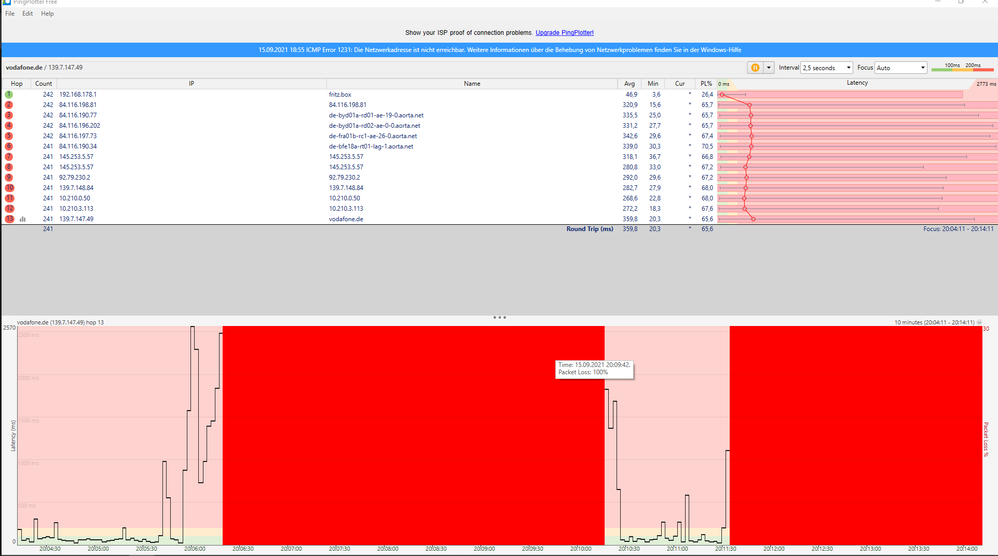Click the PL% value 70,5 for hop 6
This screenshot has width=998, height=556.
point(706,146)
